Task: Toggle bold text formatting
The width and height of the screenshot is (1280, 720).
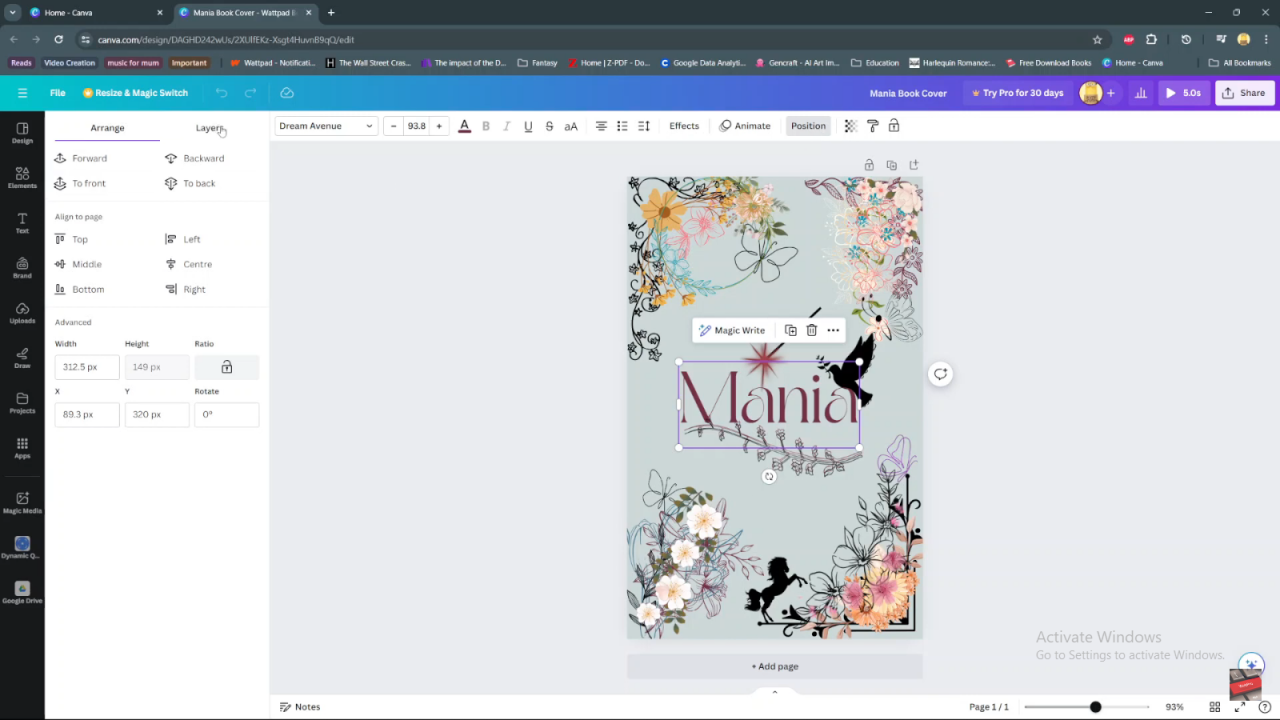Action: [486, 126]
